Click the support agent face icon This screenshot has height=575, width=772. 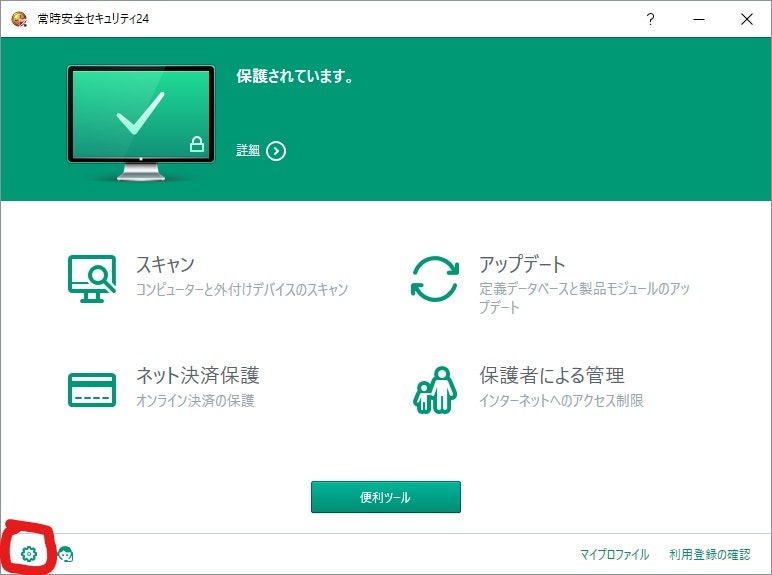click(65, 554)
